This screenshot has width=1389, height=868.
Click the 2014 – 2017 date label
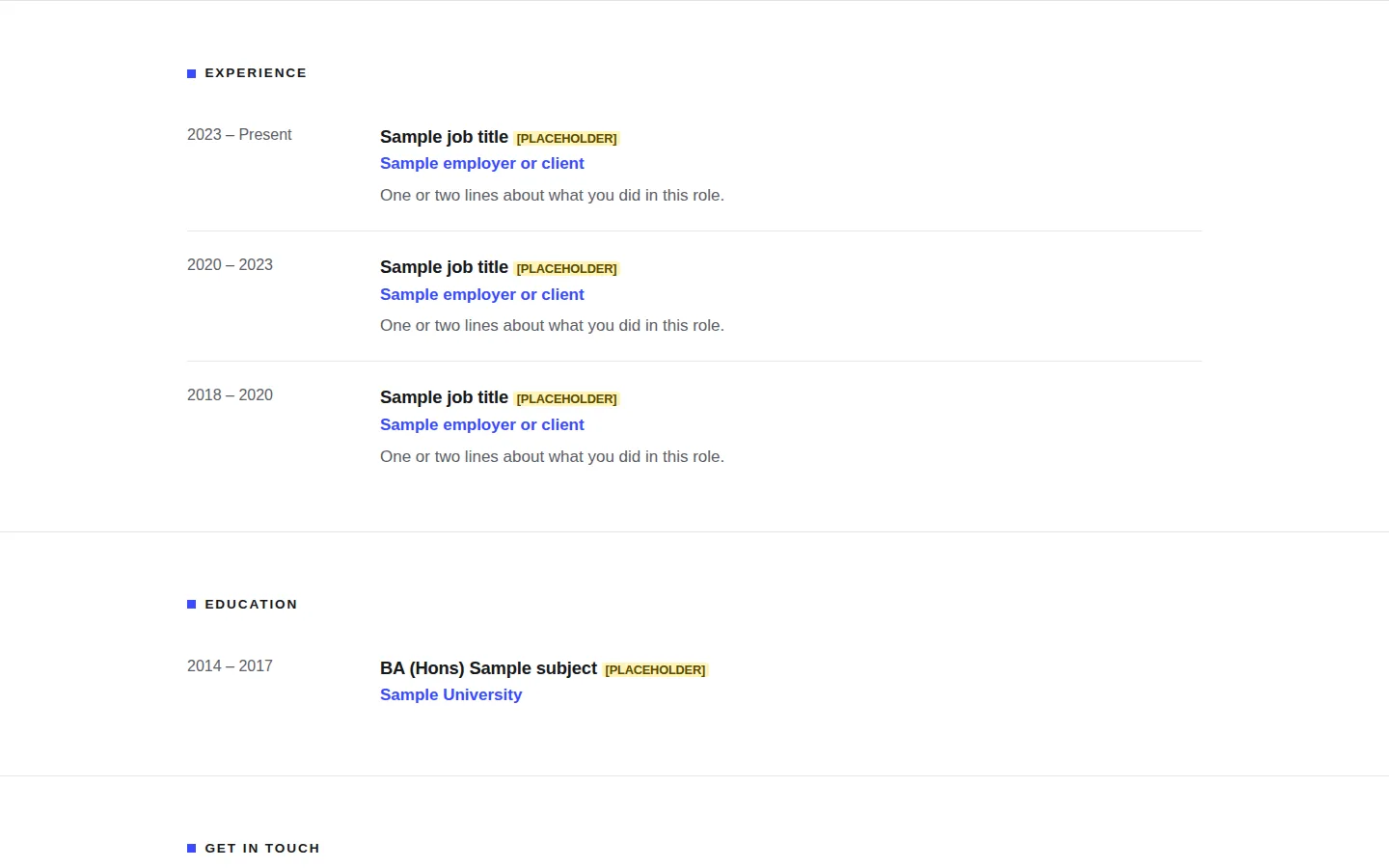point(230,666)
